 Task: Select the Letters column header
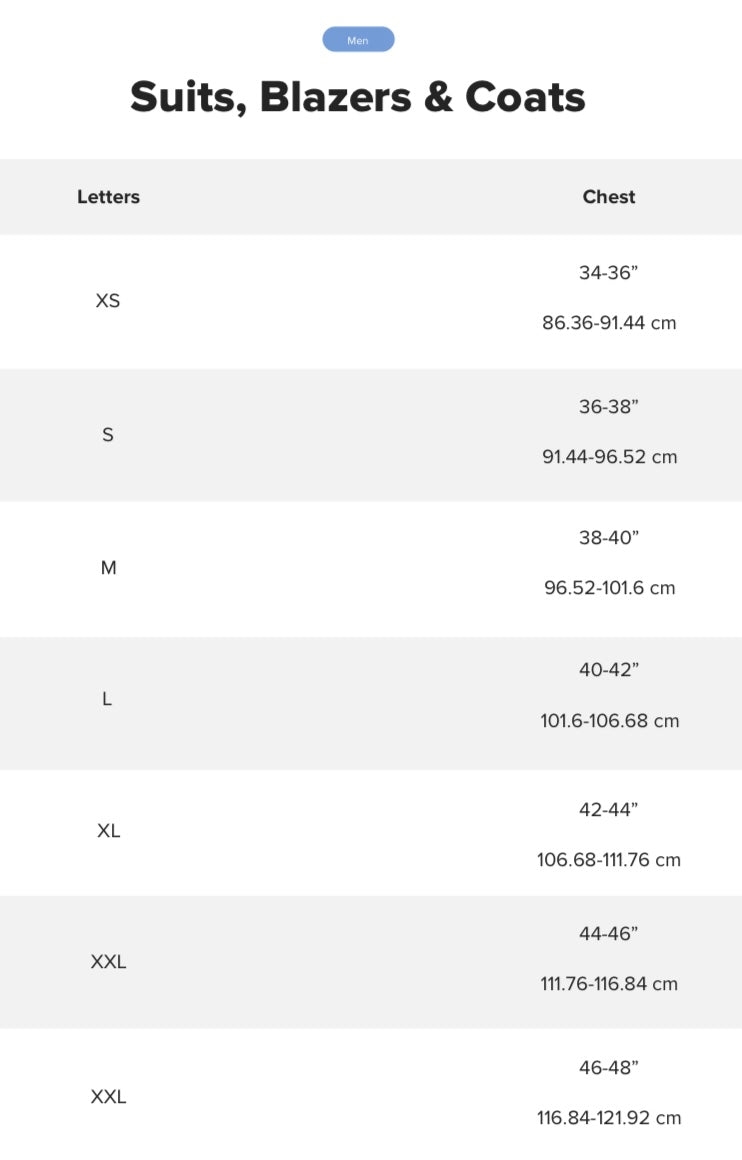[x=108, y=197]
